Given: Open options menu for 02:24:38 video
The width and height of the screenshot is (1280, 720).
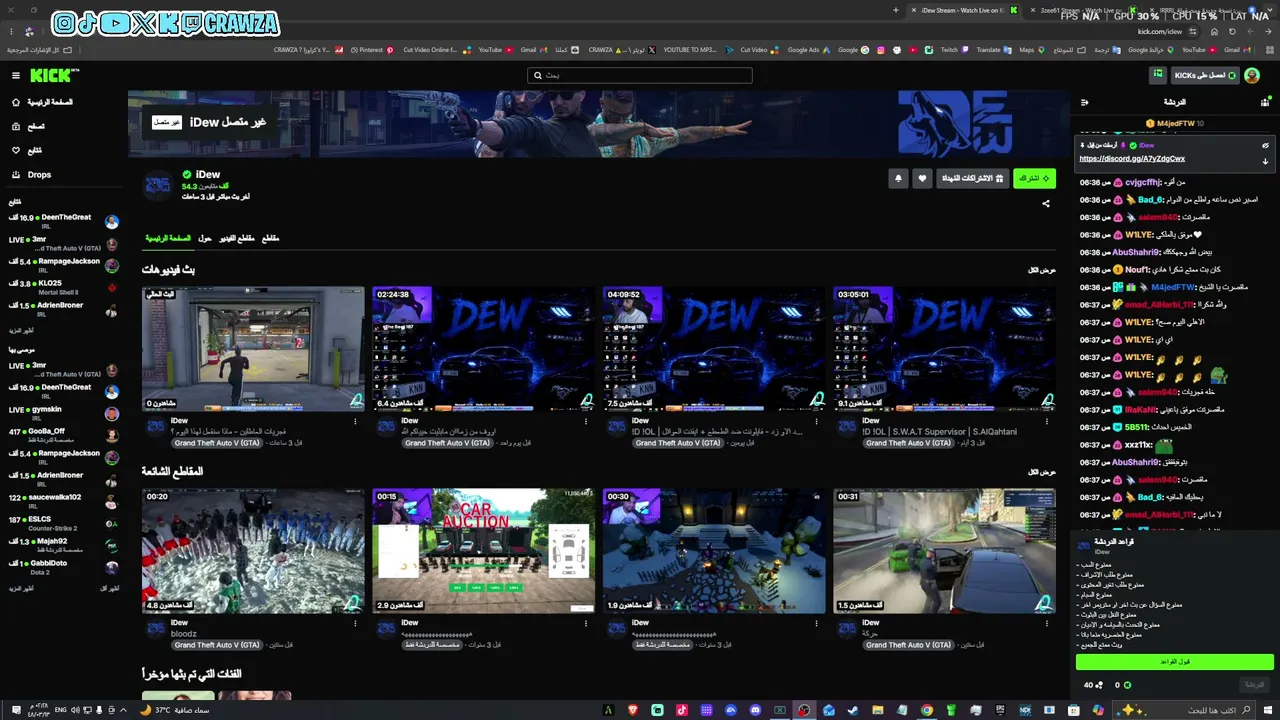Looking at the screenshot, I should tap(585, 421).
